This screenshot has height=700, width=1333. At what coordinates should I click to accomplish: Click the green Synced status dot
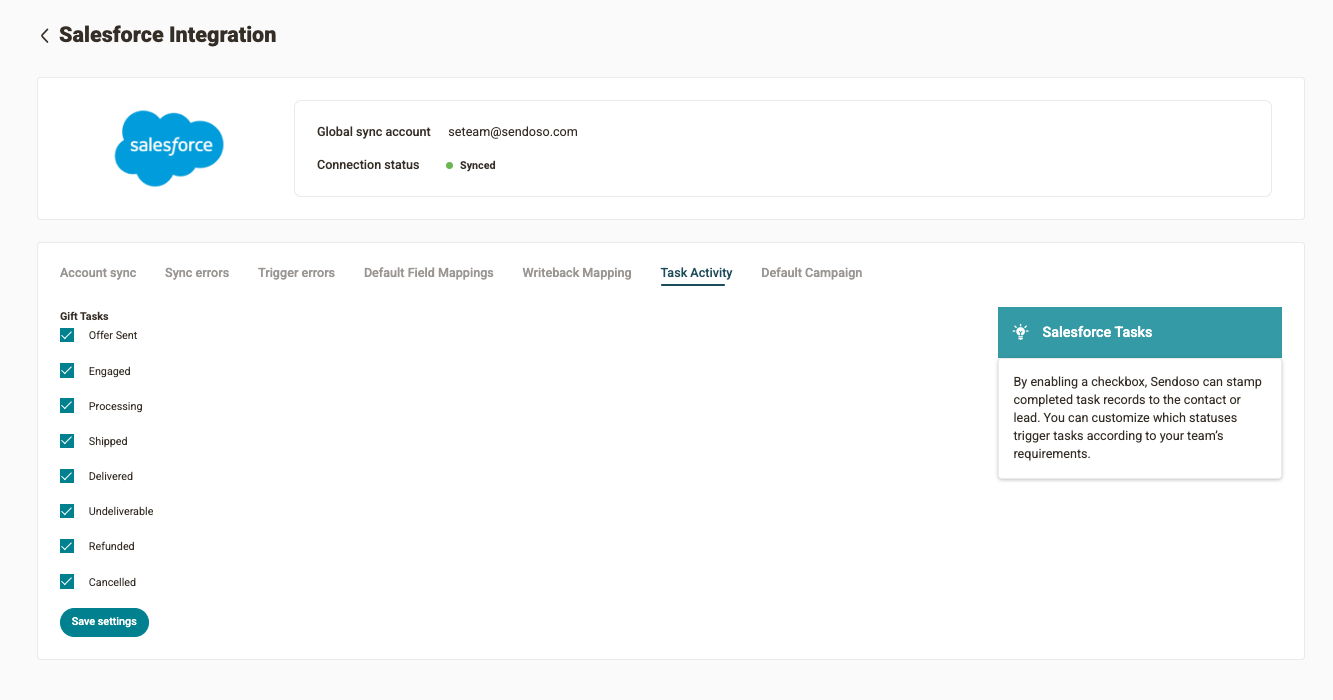pos(449,165)
